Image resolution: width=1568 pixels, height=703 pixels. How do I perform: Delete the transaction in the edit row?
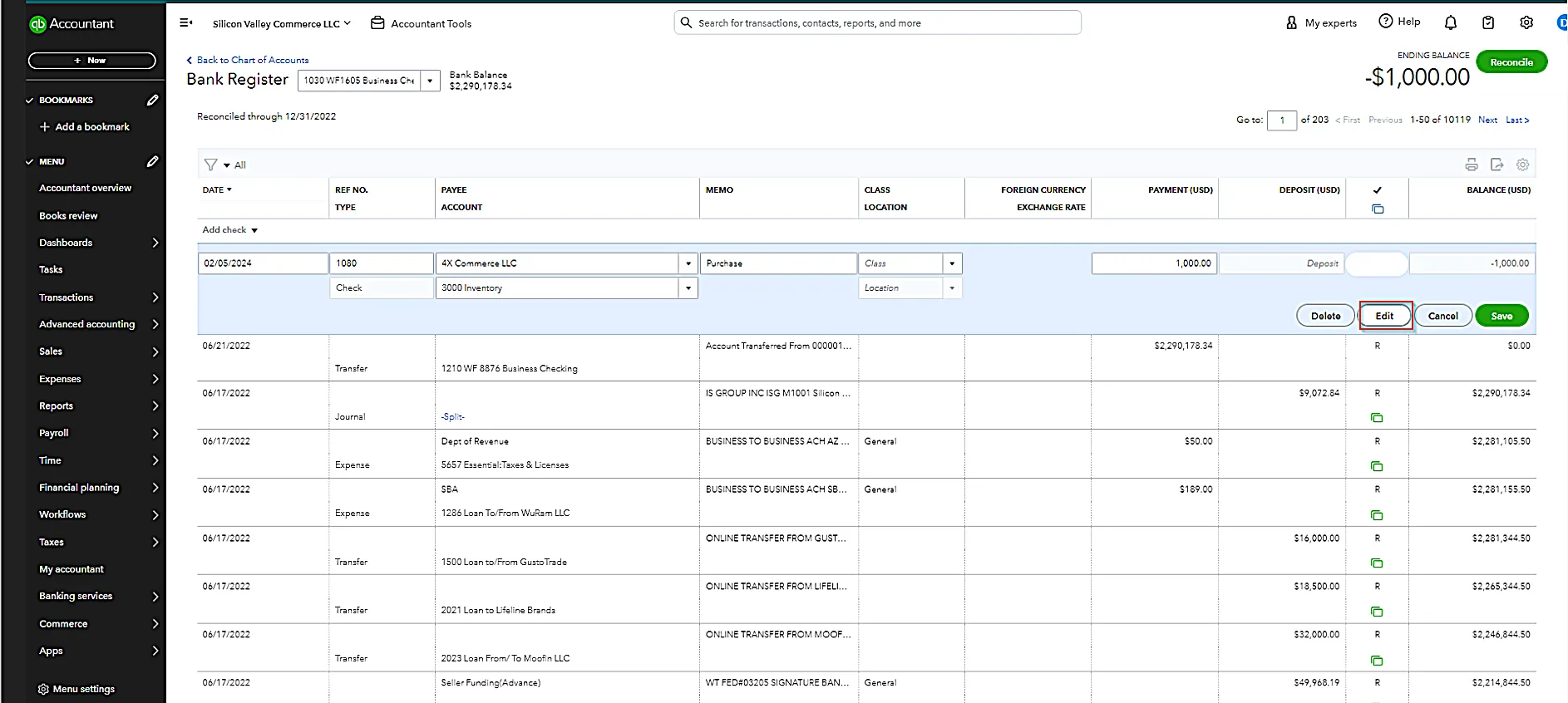click(x=1325, y=316)
